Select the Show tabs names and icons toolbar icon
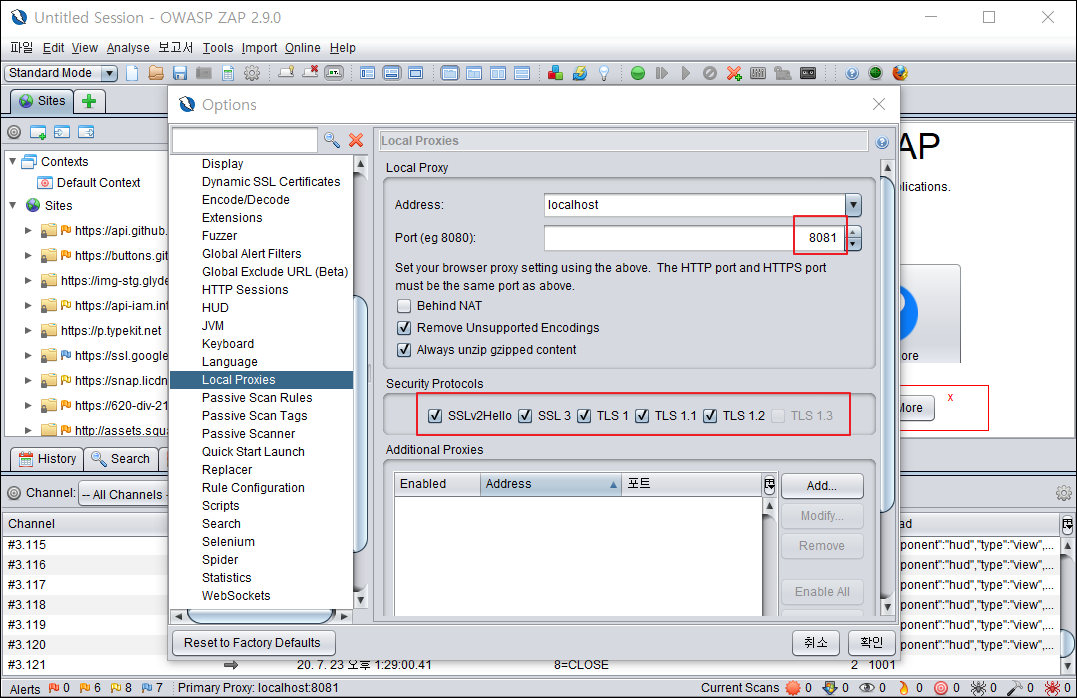 (334, 73)
